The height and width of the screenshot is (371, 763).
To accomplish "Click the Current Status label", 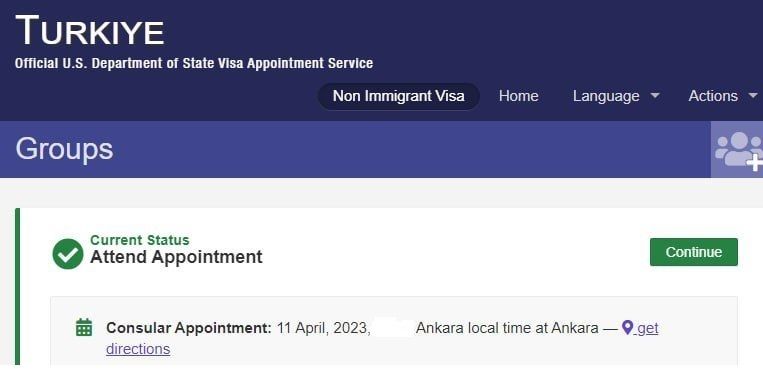I will [140, 240].
